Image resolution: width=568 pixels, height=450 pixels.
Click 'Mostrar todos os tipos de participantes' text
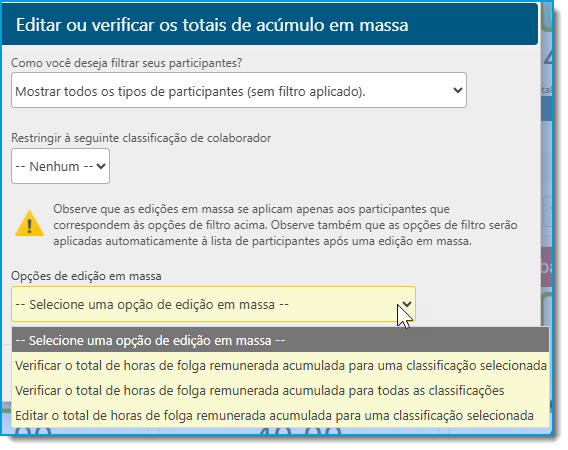click(190, 91)
